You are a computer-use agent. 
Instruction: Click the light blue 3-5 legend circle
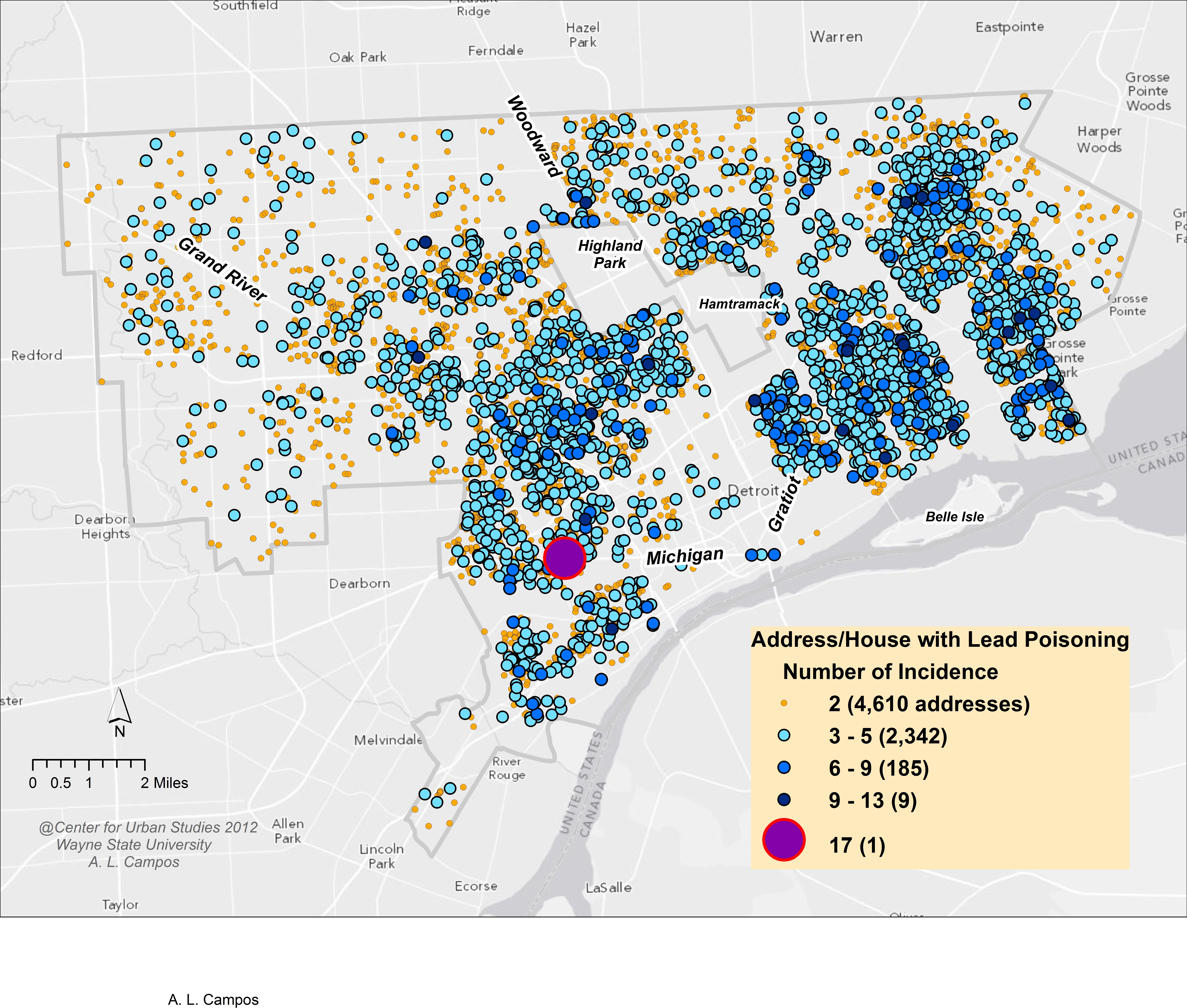tap(784, 735)
